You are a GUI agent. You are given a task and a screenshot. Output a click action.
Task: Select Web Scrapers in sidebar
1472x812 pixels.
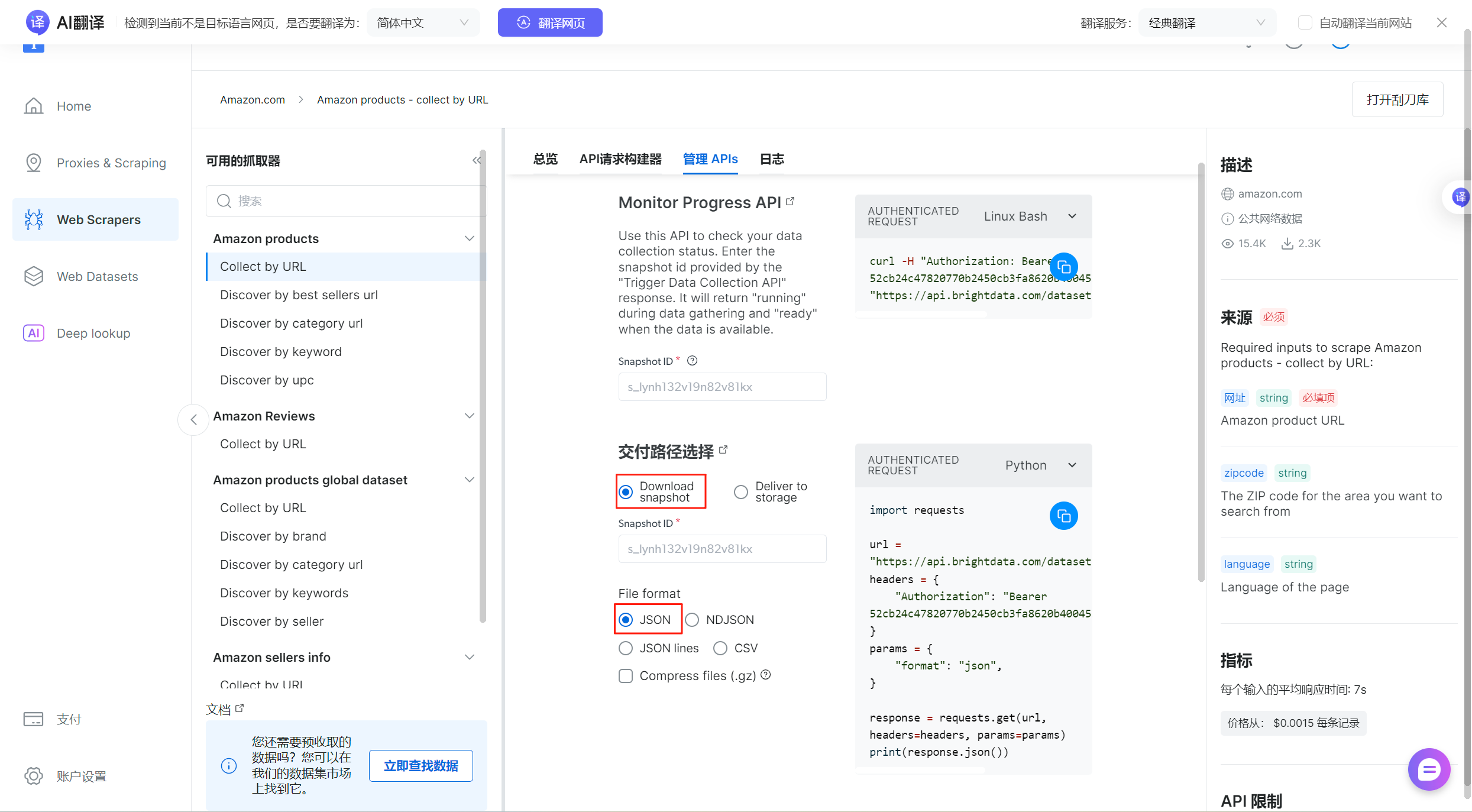click(95, 219)
